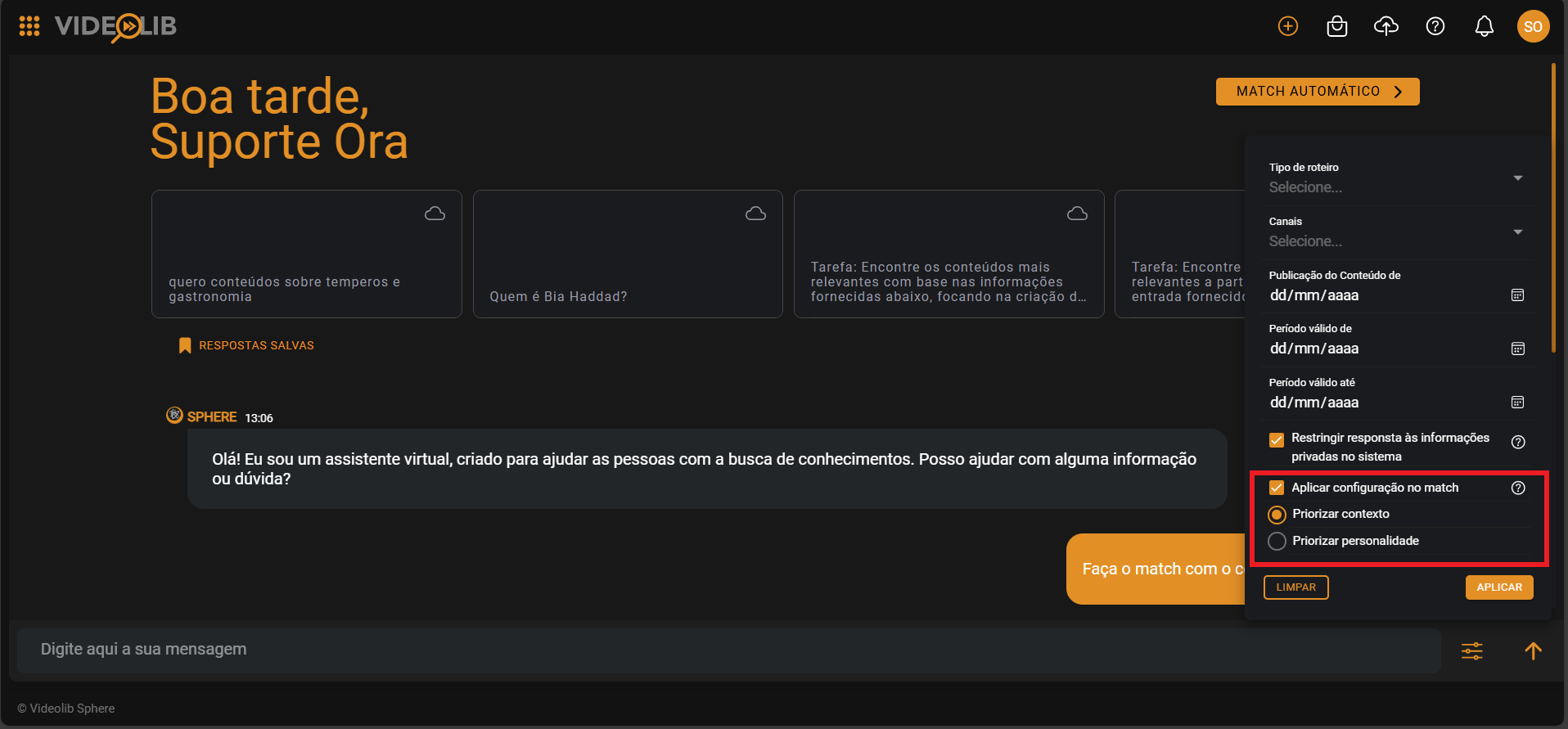
Task: Click the Videolib logo
Action: coord(115,27)
